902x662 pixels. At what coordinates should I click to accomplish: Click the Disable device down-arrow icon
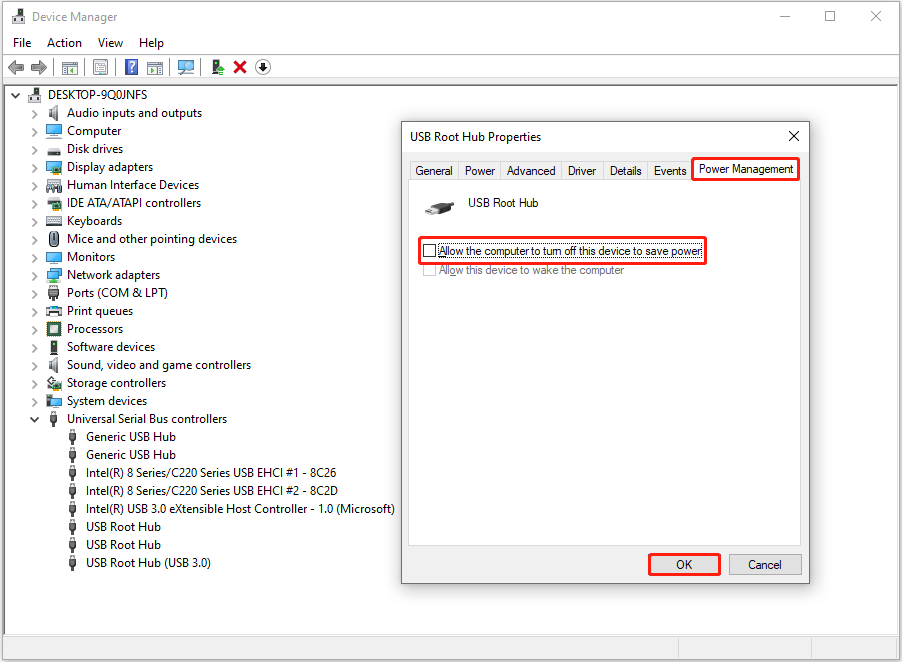263,67
